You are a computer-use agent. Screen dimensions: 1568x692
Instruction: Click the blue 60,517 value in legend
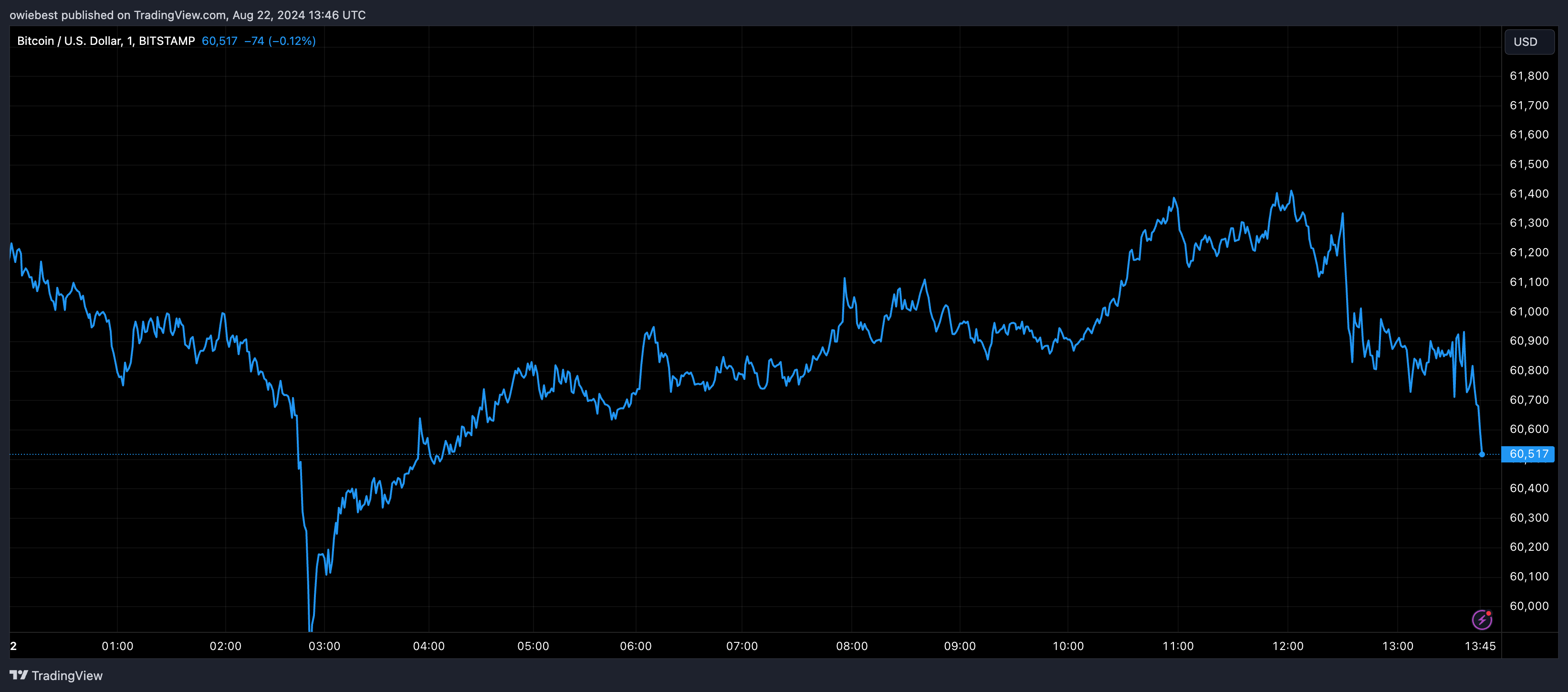pos(220,41)
